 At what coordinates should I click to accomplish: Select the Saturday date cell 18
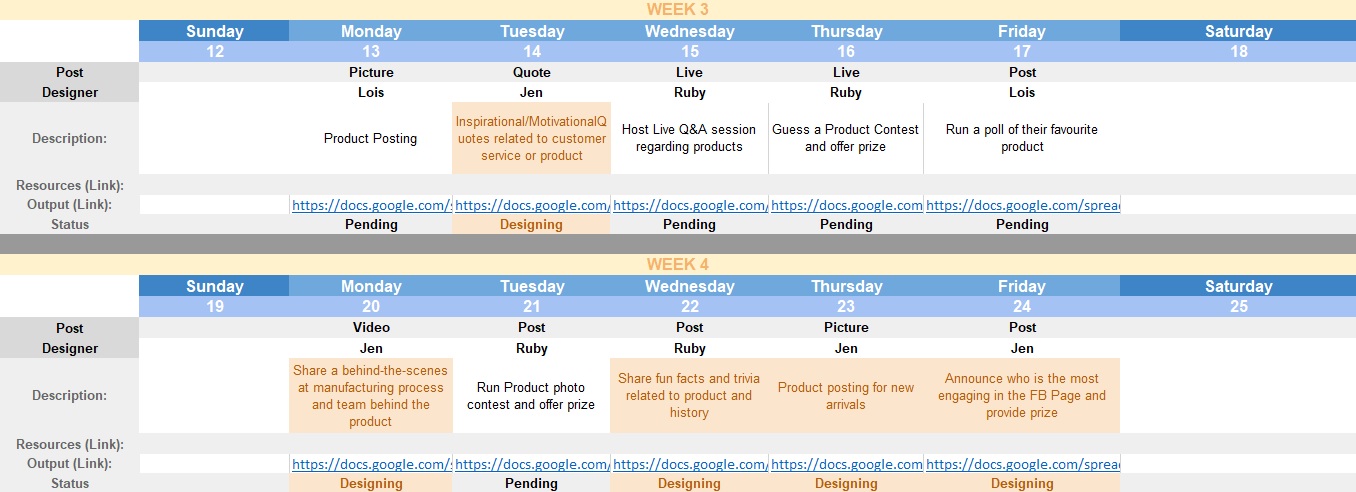pos(1238,52)
